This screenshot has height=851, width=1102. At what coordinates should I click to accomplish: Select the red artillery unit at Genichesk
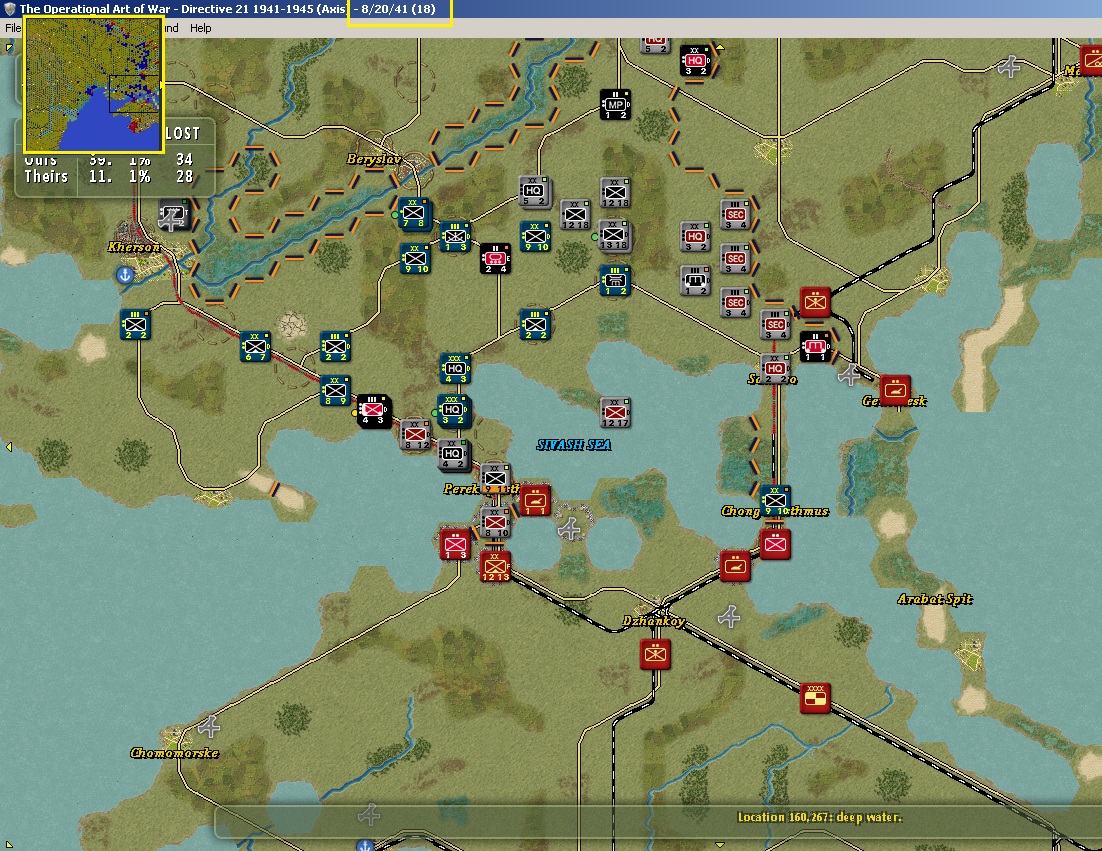coord(895,389)
